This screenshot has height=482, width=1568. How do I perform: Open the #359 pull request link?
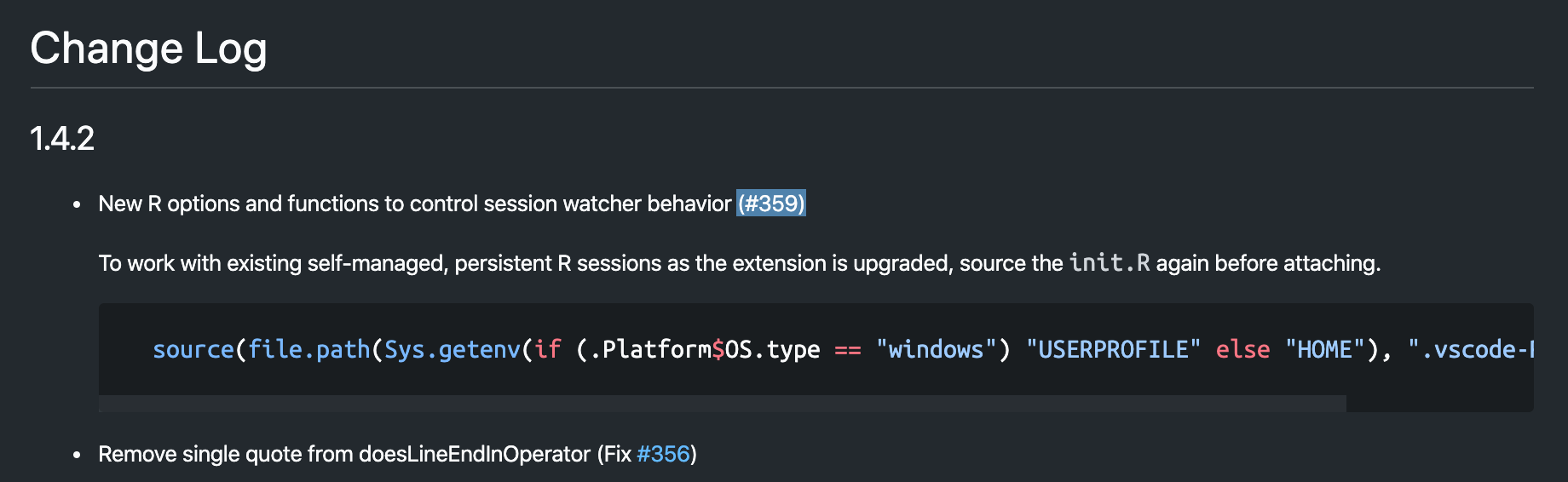click(x=771, y=204)
